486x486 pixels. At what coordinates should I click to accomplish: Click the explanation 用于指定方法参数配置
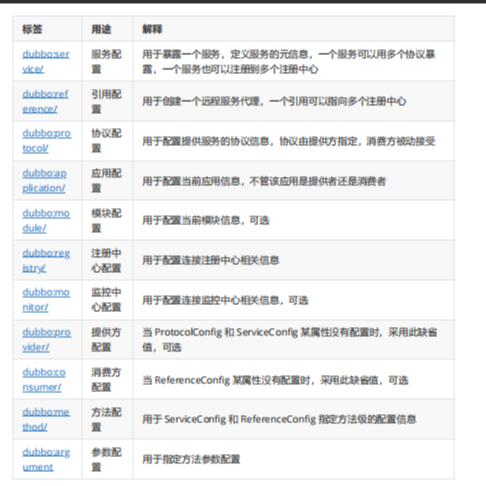[191, 459]
